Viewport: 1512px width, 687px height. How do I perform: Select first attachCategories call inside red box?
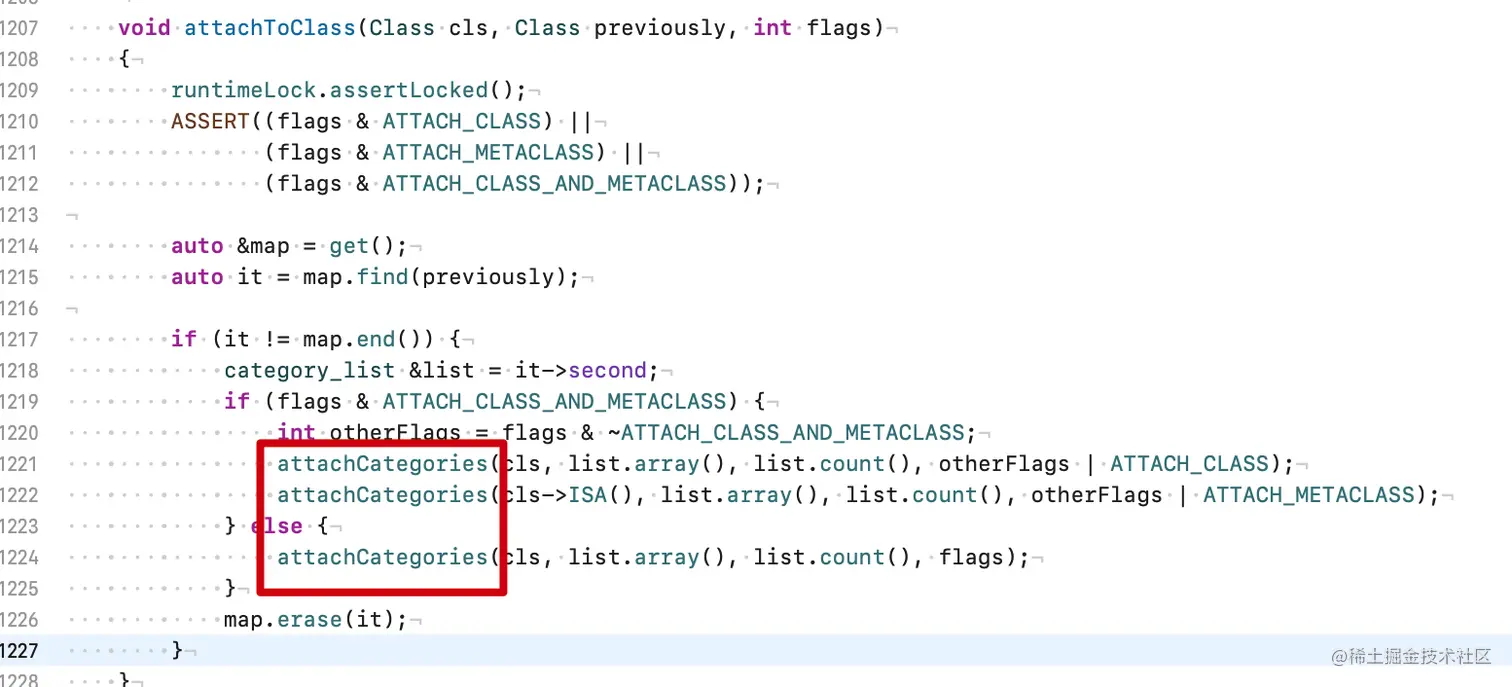coord(382,463)
